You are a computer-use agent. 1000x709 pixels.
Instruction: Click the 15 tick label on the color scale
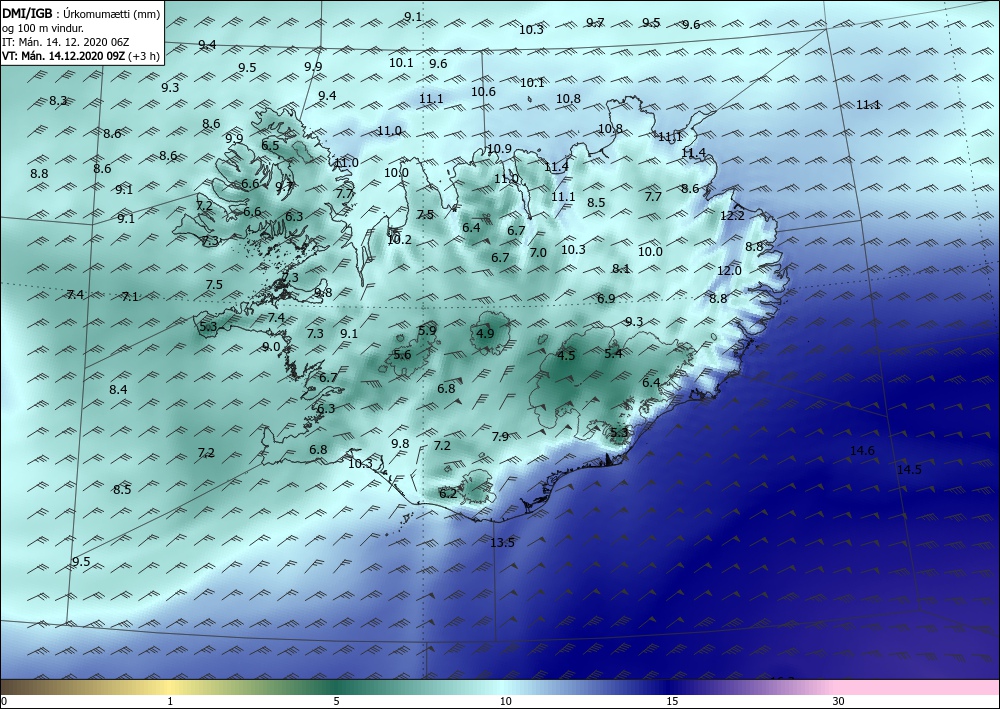pyautogui.click(x=672, y=701)
